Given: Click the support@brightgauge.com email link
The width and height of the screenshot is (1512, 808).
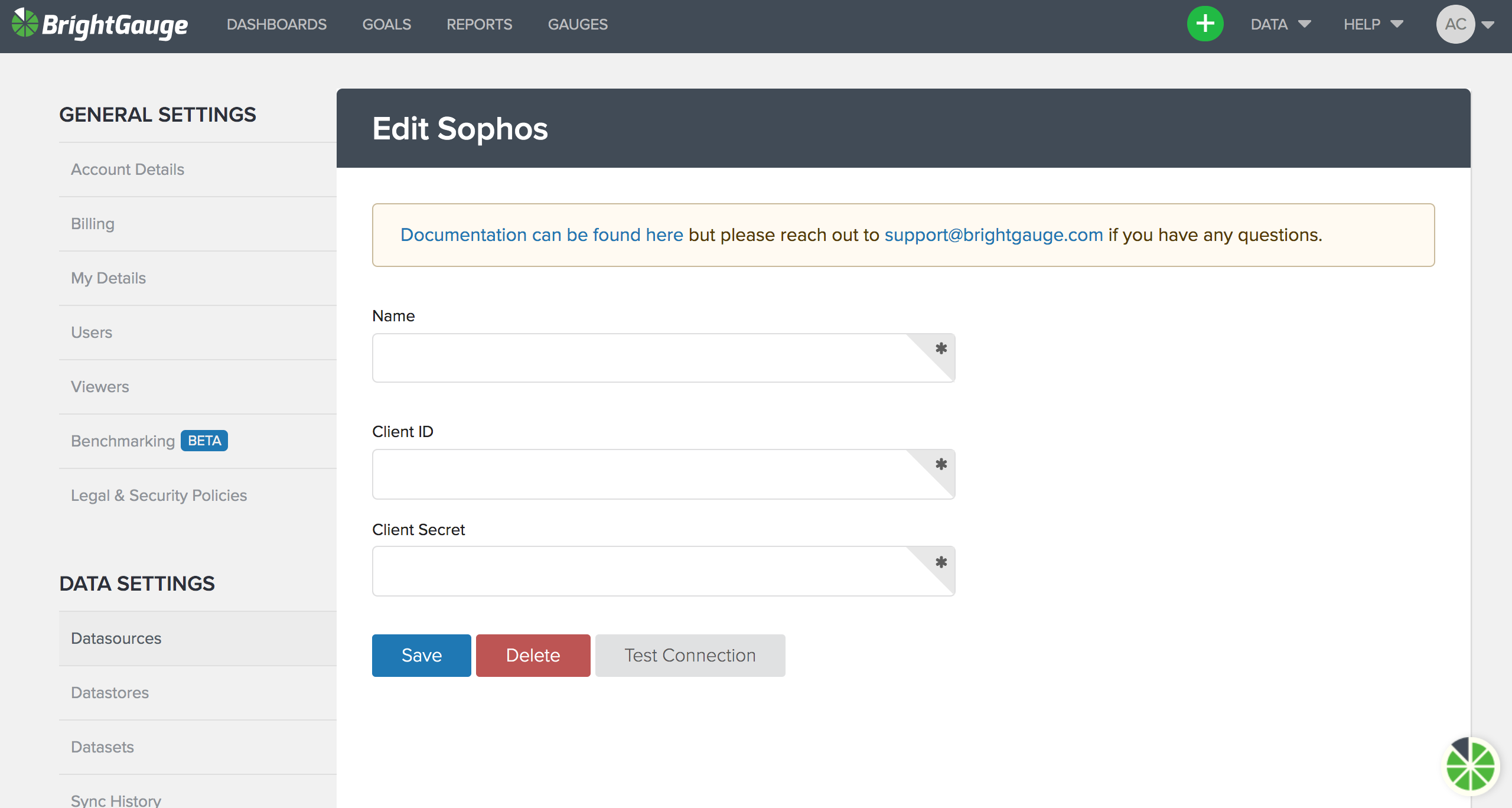Looking at the screenshot, I should click(993, 235).
